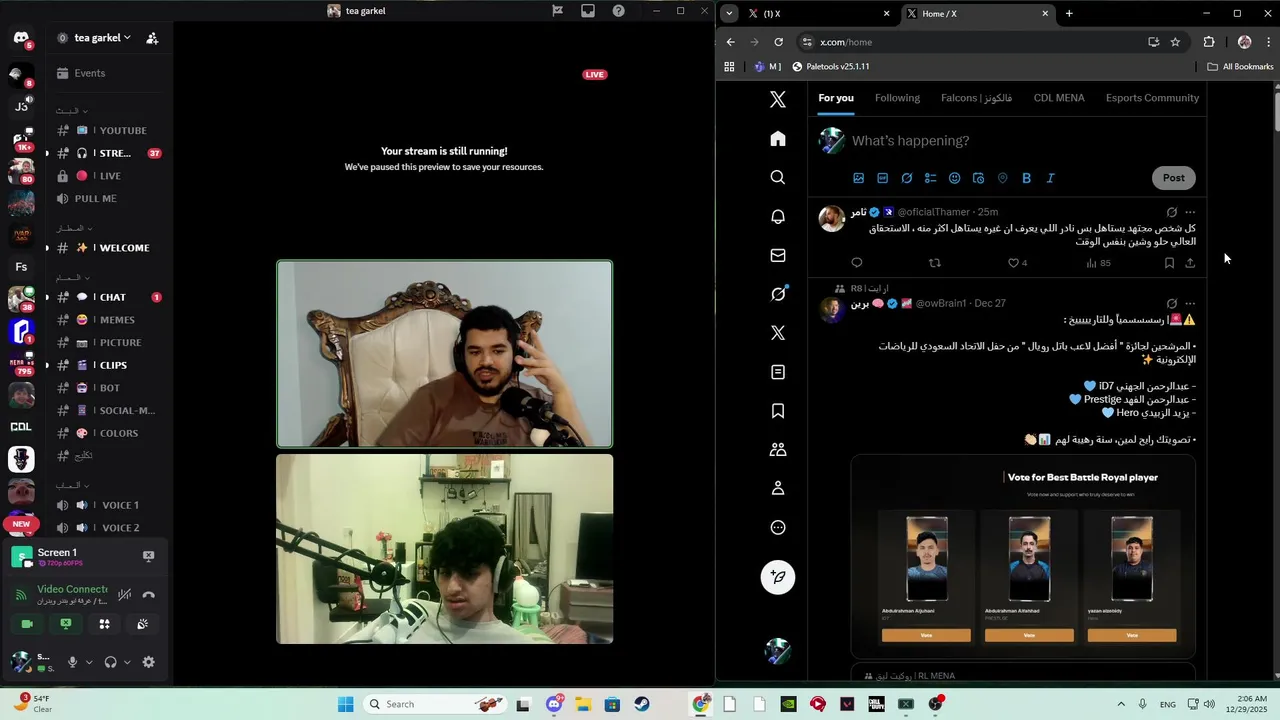Image resolution: width=1280 pixels, height=720 pixels.
Task: Open Discord soundboard icon
Action: (x=143, y=624)
